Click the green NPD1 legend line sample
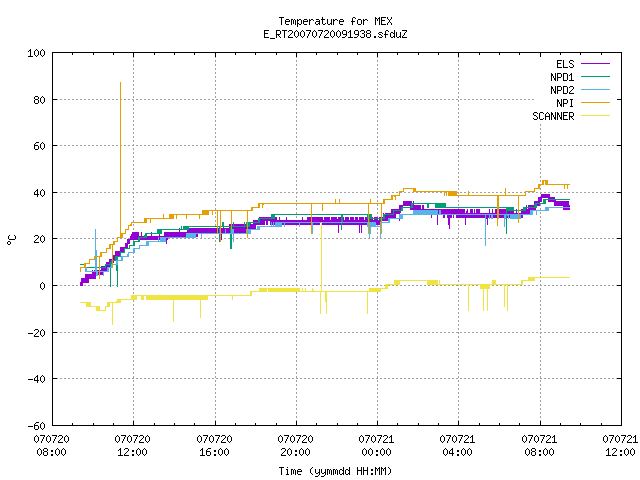Viewport: 640px width, 480px height. [x=595, y=76]
